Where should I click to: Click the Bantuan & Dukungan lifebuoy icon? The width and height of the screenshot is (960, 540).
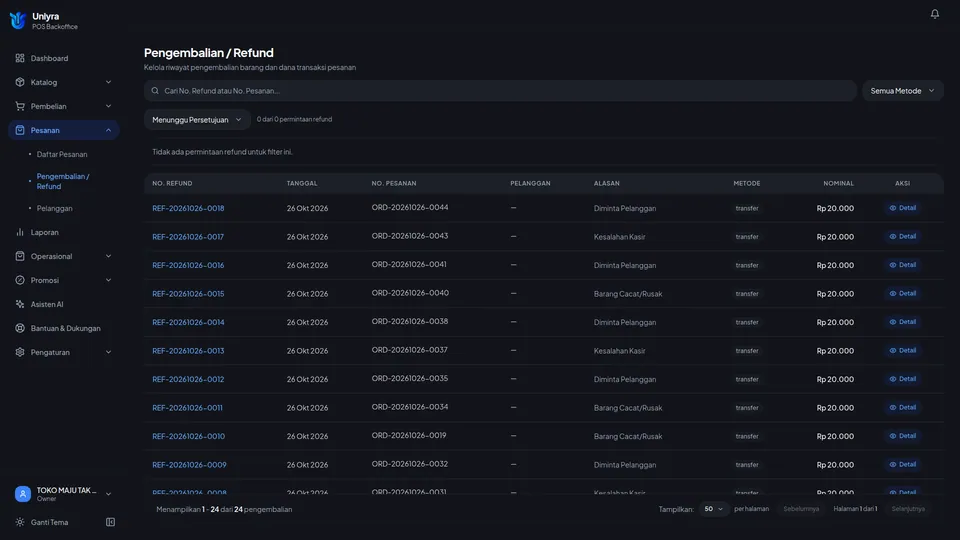tap(20, 328)
